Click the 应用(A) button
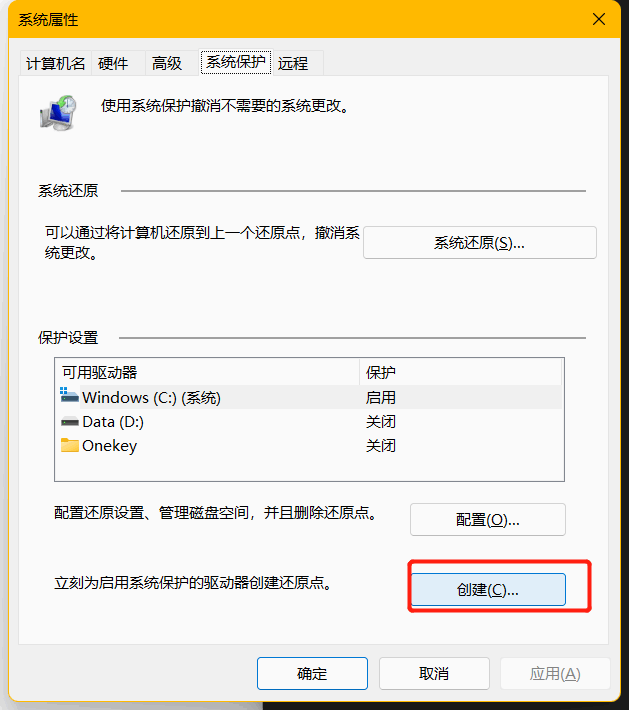629x710 pixels. 555,673
